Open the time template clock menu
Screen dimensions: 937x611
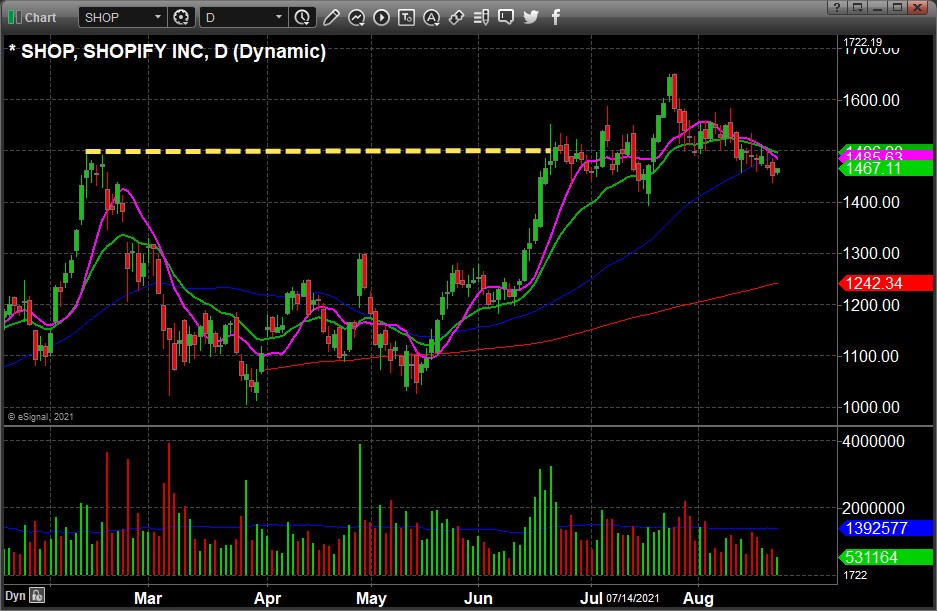tap(302, 17)
